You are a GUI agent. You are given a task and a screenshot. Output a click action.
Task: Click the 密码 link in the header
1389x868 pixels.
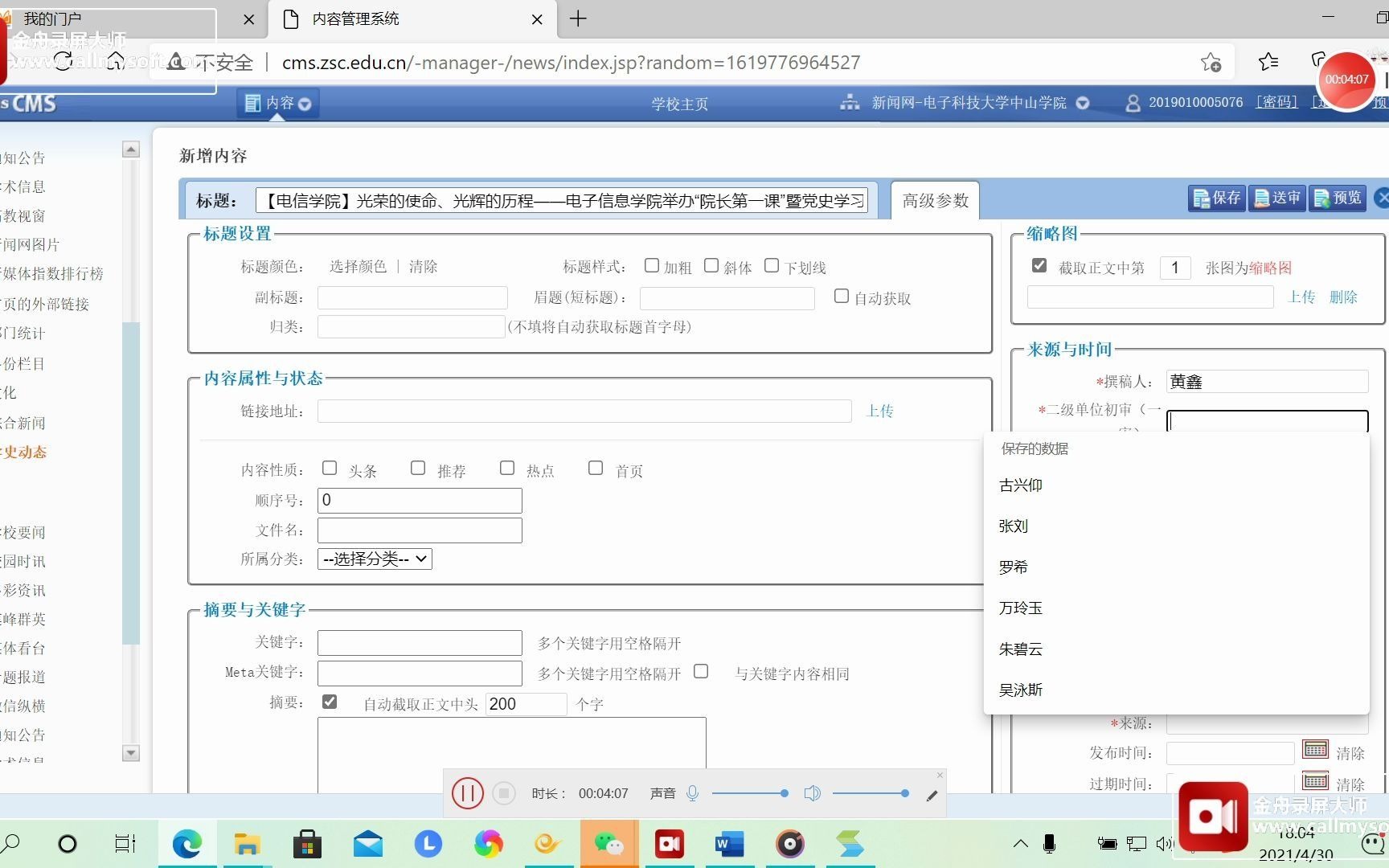1276,102
